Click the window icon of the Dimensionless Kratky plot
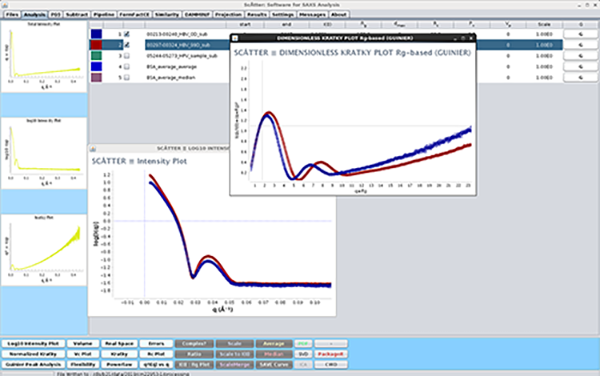Image resolution: width=600 pixels, height=376 pixels. (235, 38)
